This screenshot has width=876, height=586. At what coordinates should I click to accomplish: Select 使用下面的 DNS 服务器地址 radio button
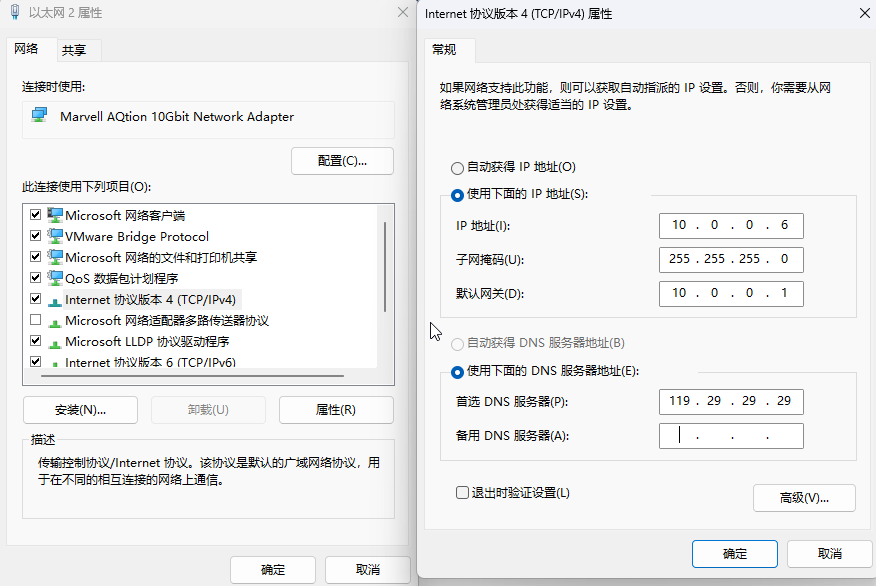click(x=457, y=372)
